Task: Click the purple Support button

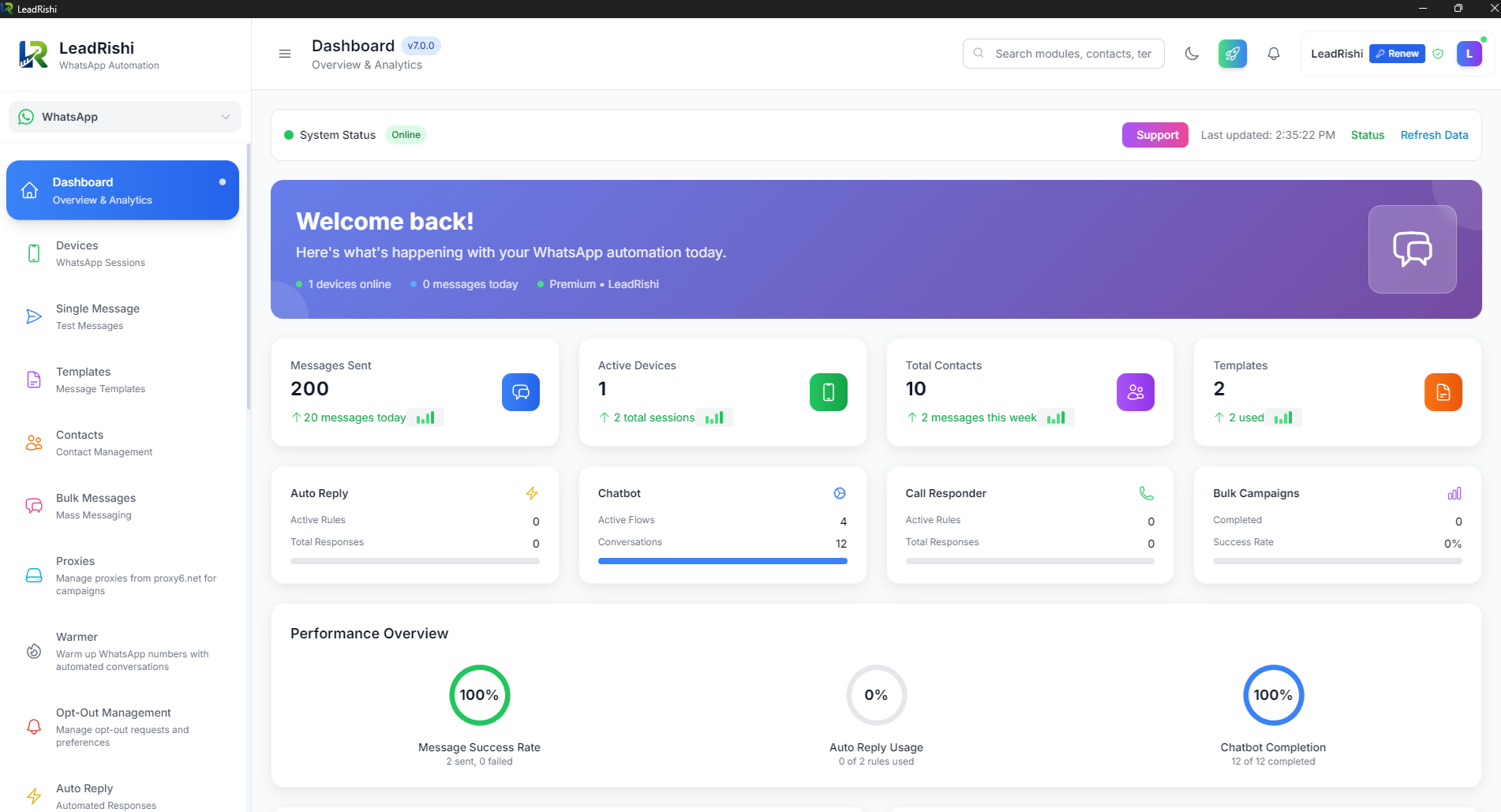Action: tap(1155, 135)
